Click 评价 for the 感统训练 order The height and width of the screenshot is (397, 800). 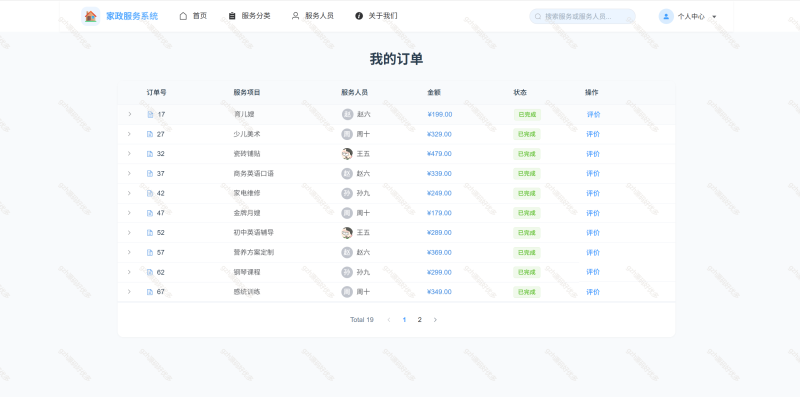point(593,292)
